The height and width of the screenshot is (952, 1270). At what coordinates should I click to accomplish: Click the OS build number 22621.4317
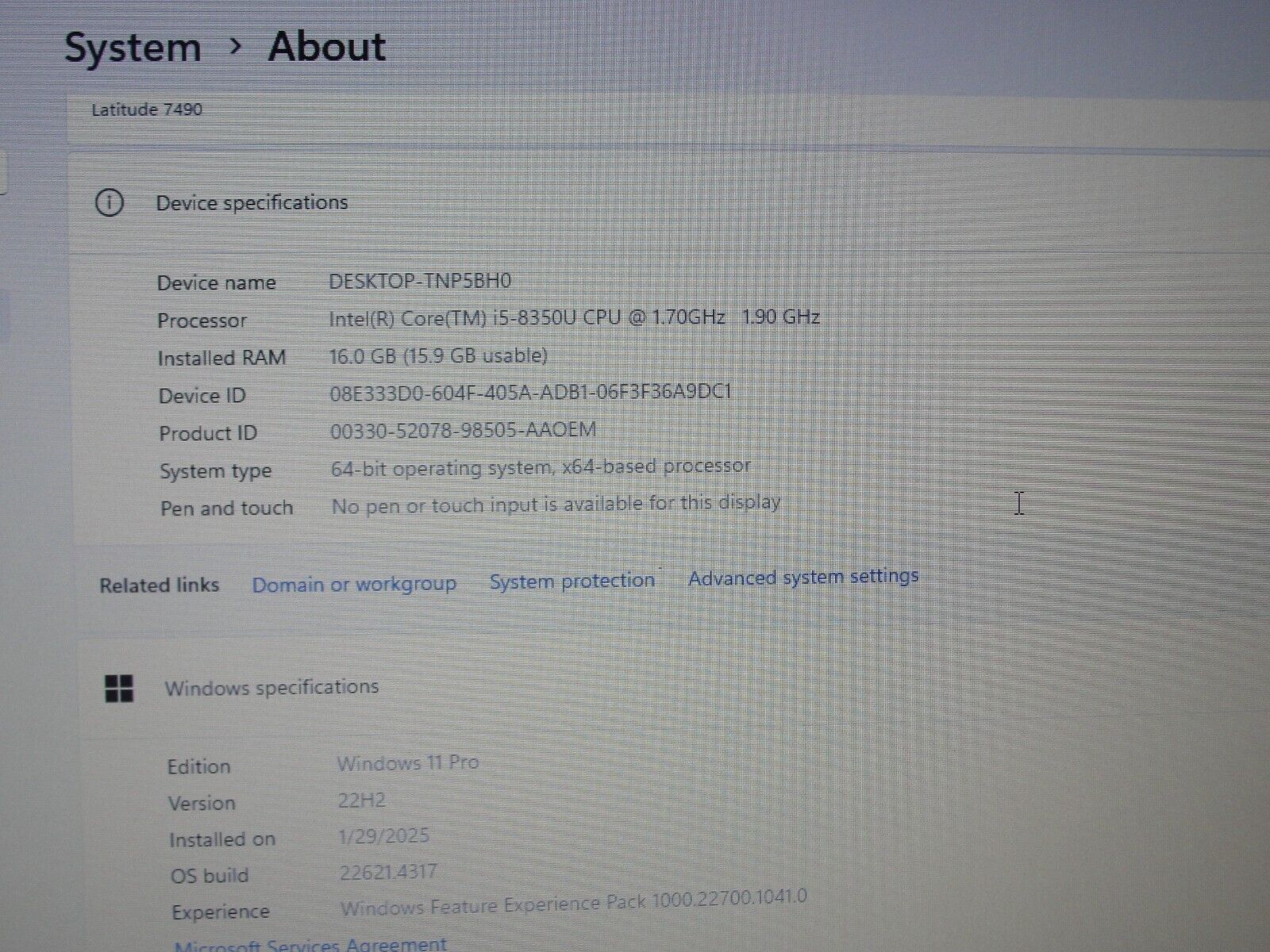point(388,873)
